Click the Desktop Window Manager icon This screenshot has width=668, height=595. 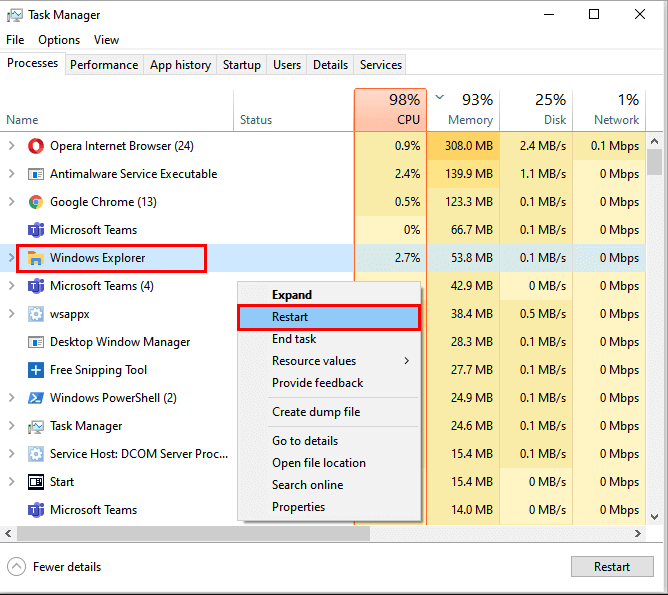point(36,342)
